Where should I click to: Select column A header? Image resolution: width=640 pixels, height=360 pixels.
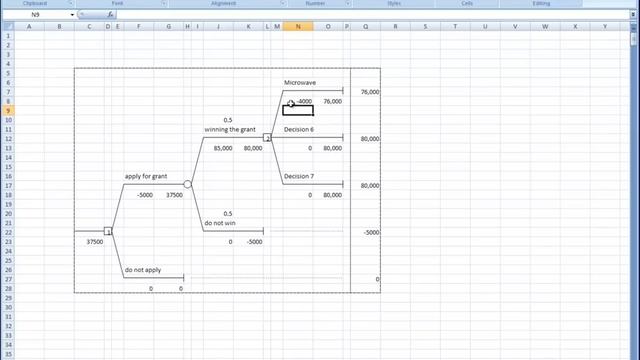pos(29,27)
